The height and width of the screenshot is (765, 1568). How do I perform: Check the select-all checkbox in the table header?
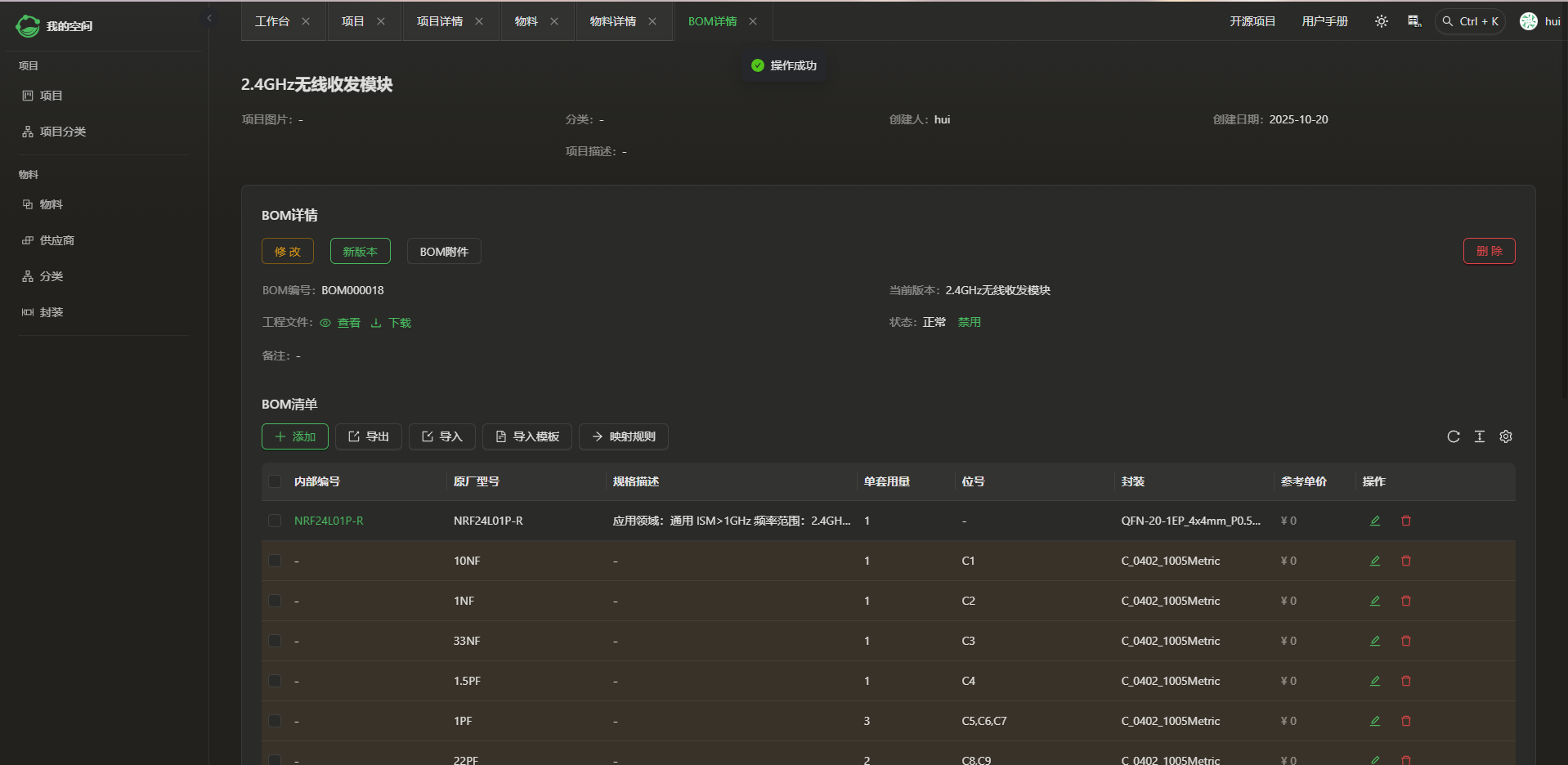pos(275,481)
